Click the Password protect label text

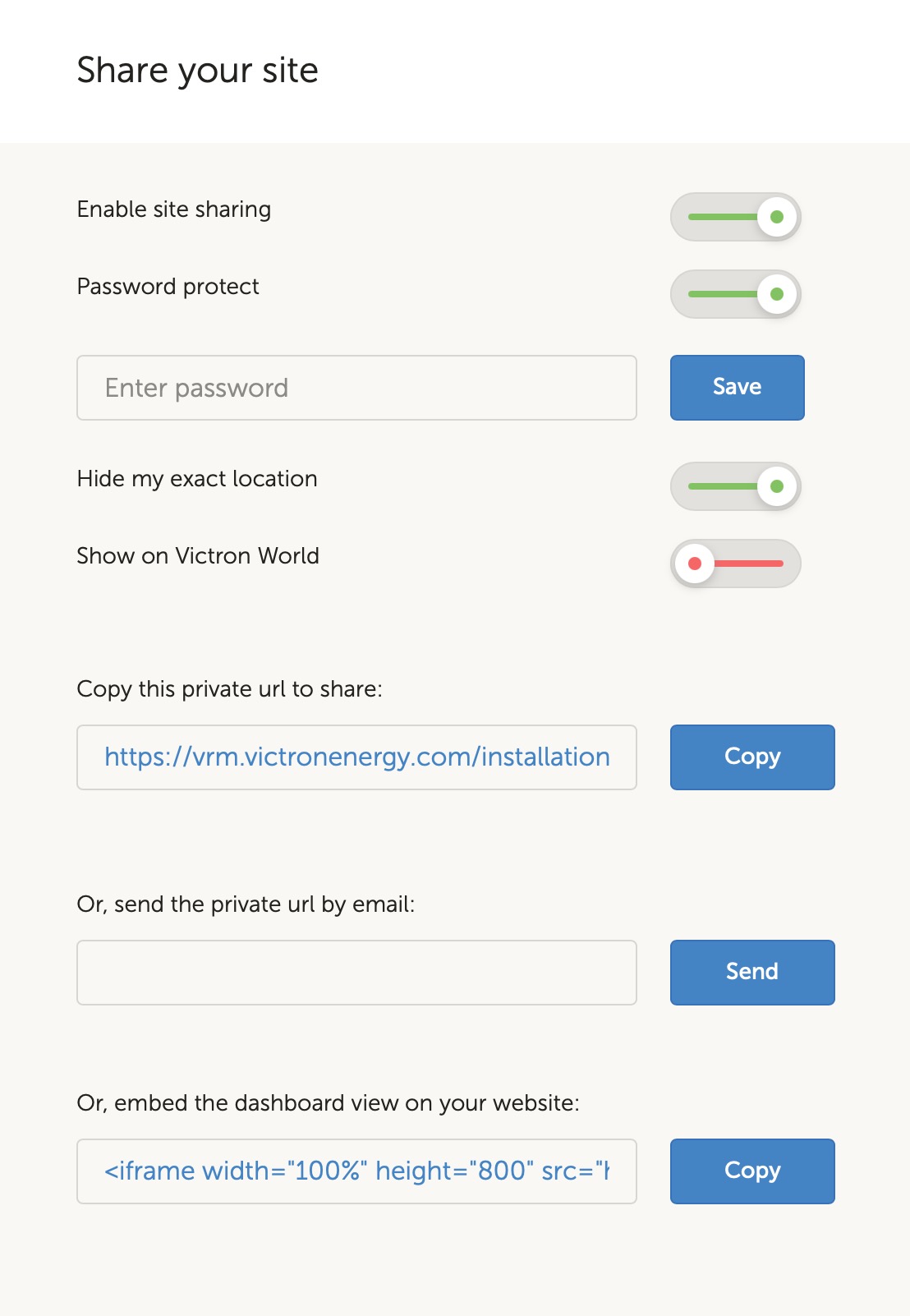(x=168, y=287)
